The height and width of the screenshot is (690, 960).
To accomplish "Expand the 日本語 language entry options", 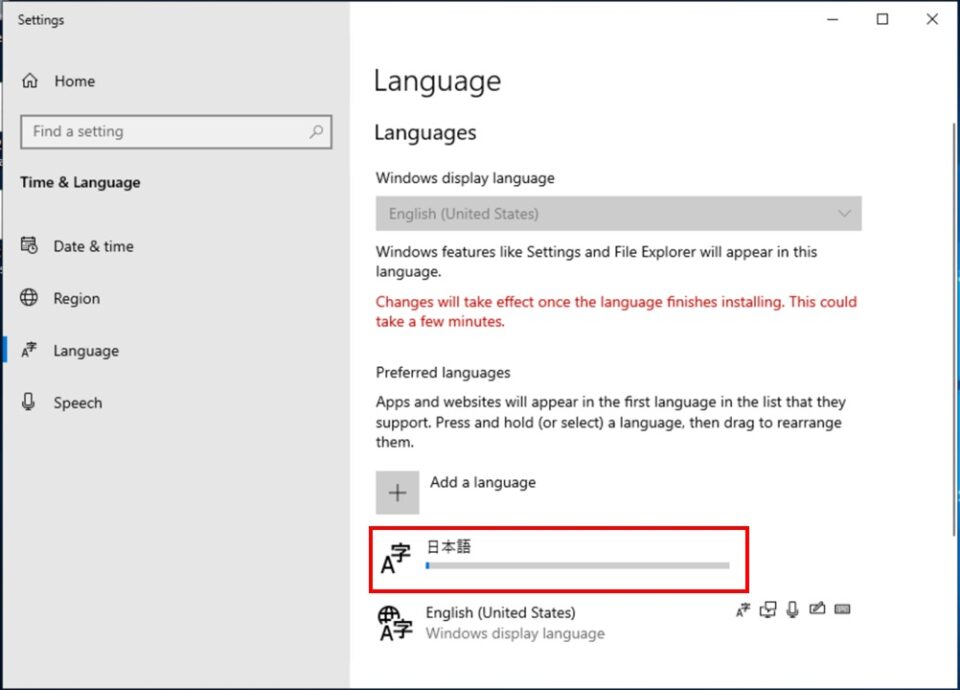I will click(560, 558).
